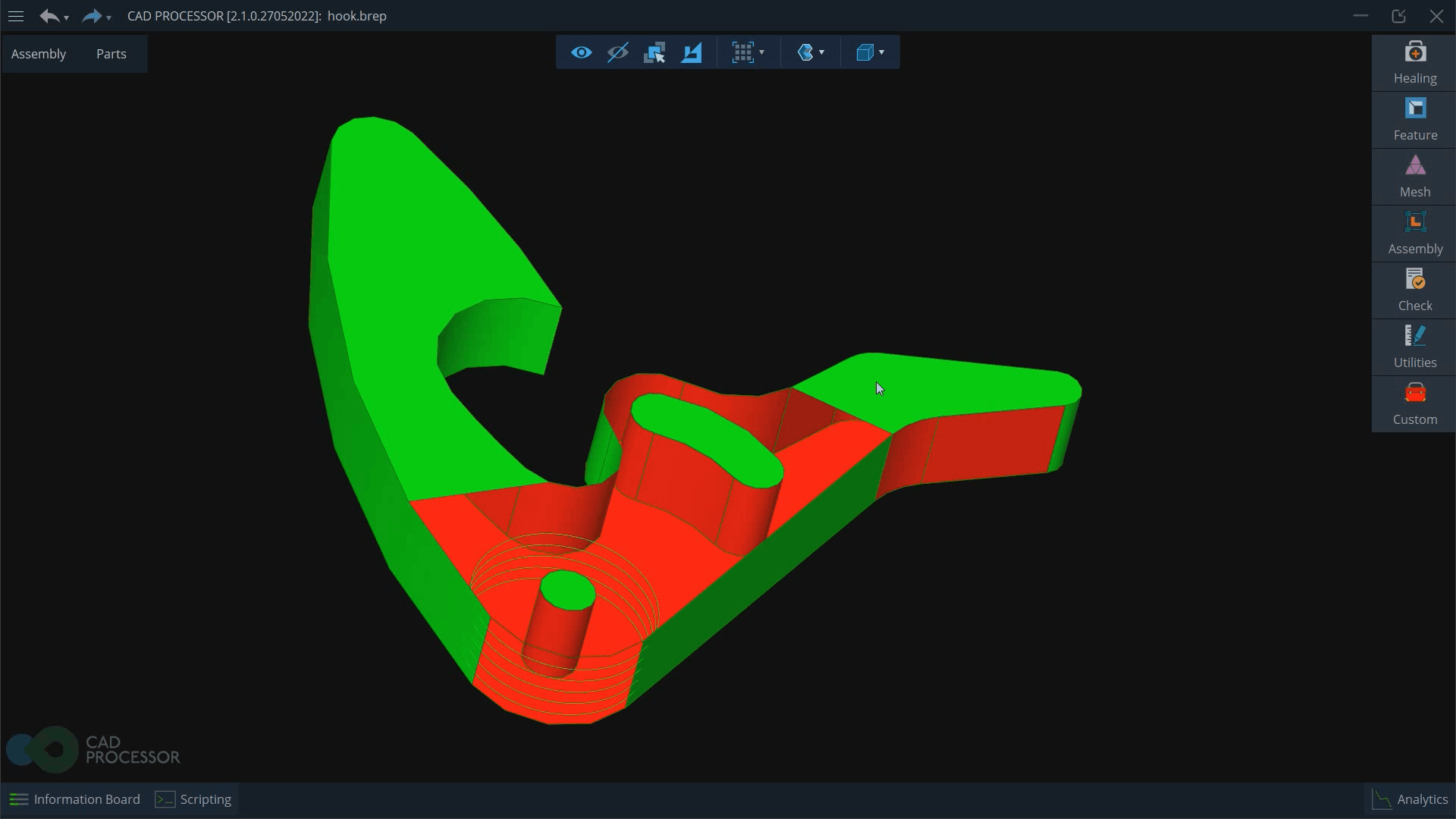This screenshot has width=1456, height=819.
Task: Activate the object selection tool icon
Action: pos(654,52)
